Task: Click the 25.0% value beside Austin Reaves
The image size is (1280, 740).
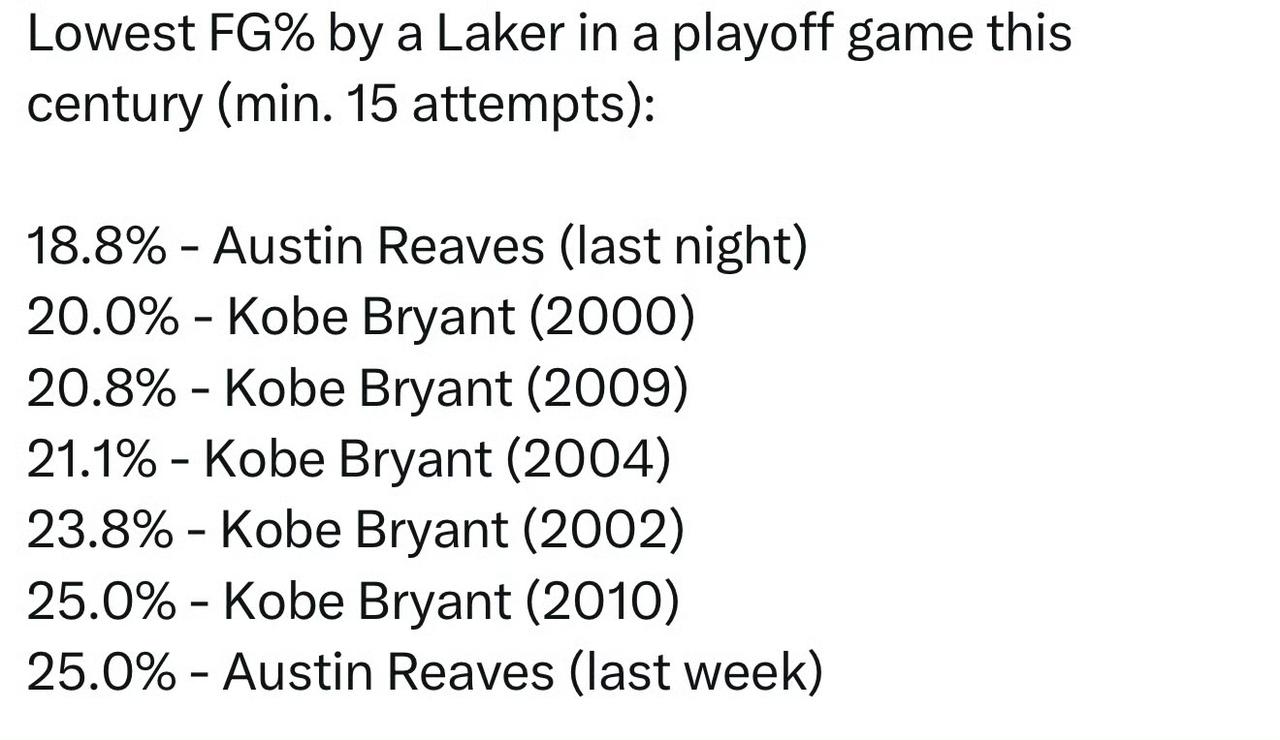Action: point(101,672)
